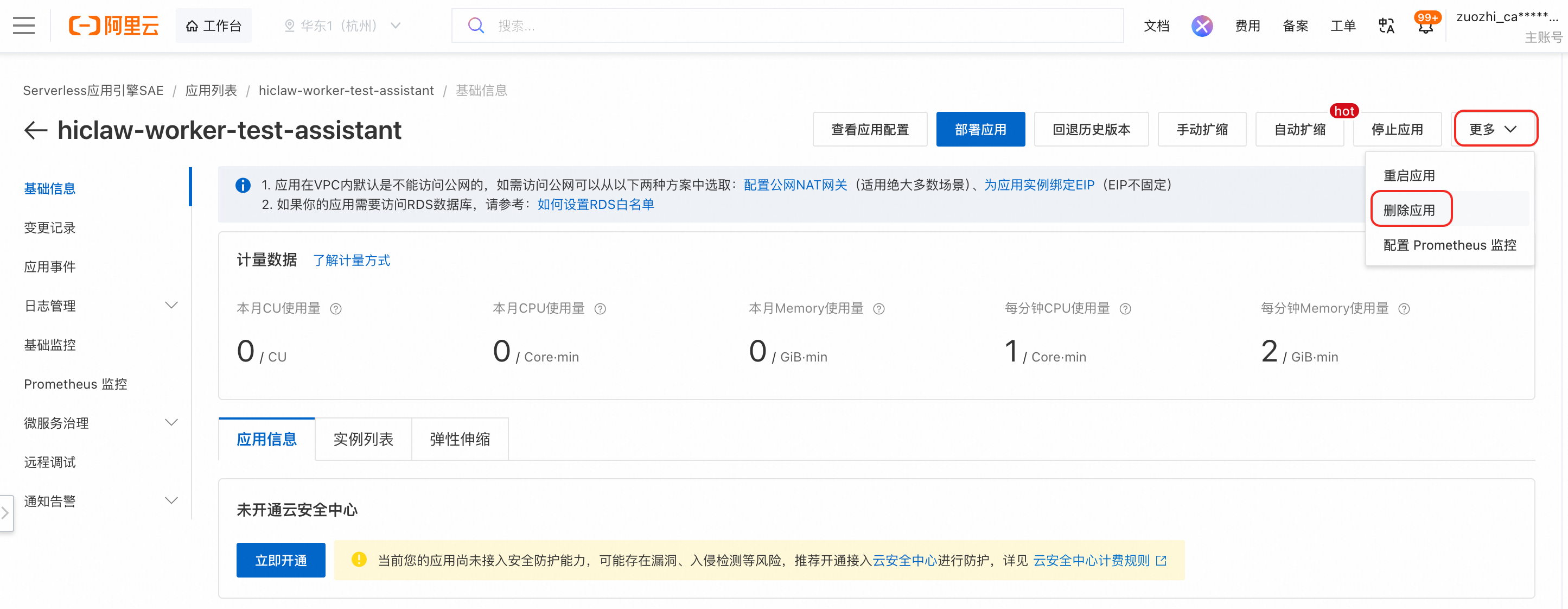The image size is (1568, 609).
Task: Click the yellow warning icon in security banner
Action: point(359,559)
